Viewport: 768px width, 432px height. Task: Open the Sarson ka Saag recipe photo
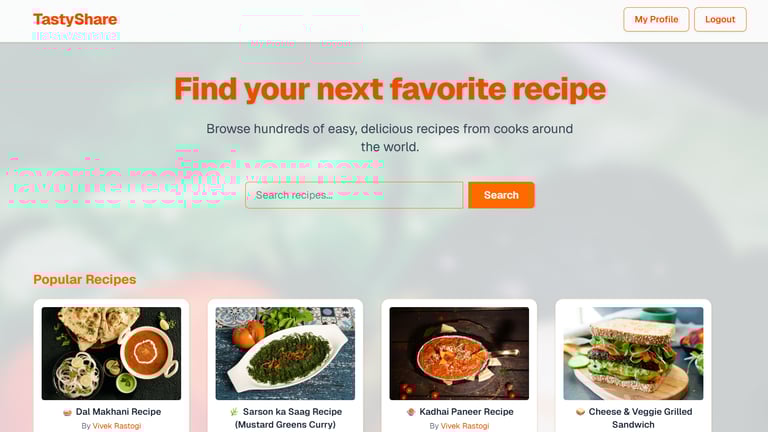coord(285,353)
